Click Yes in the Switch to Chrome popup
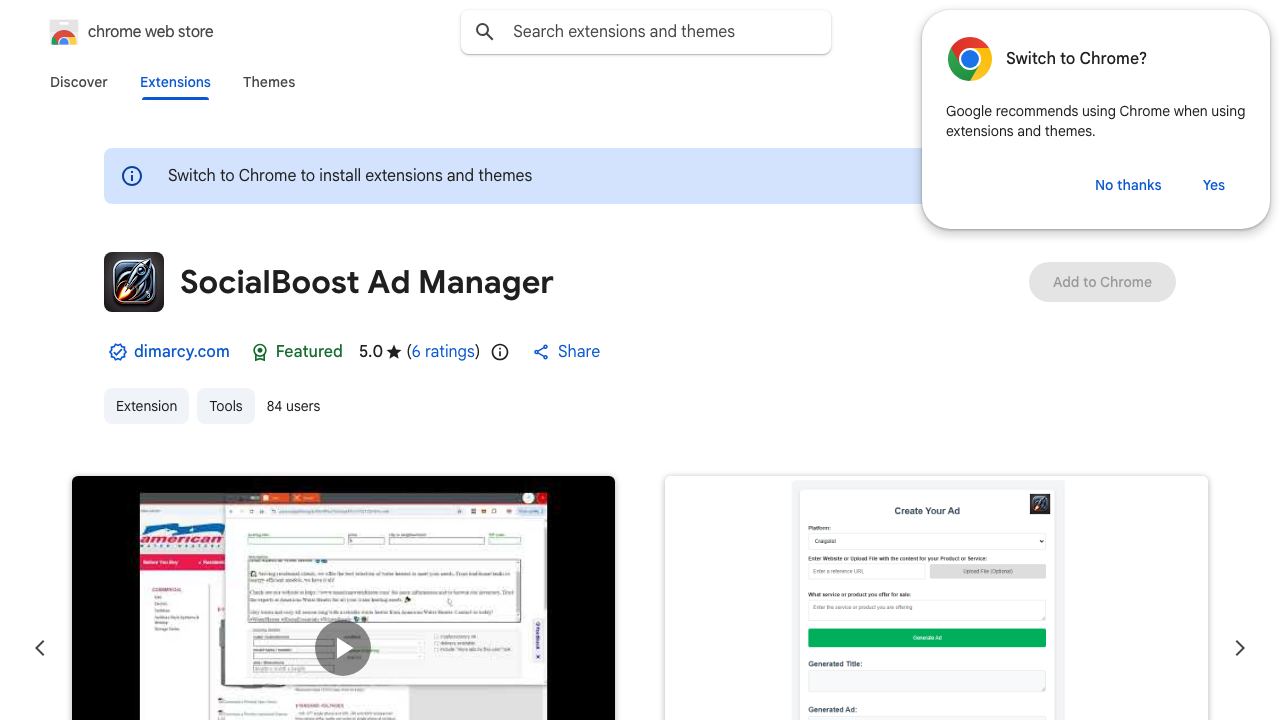The width and height of the screenshot is (1280, 720). pos(1214,185)
